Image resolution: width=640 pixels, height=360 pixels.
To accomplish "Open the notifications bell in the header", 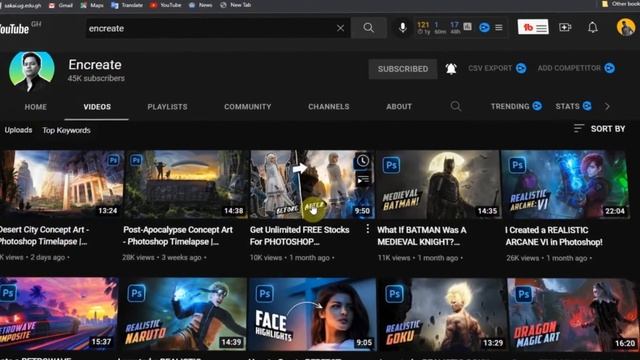I will (x=593, y=27).
